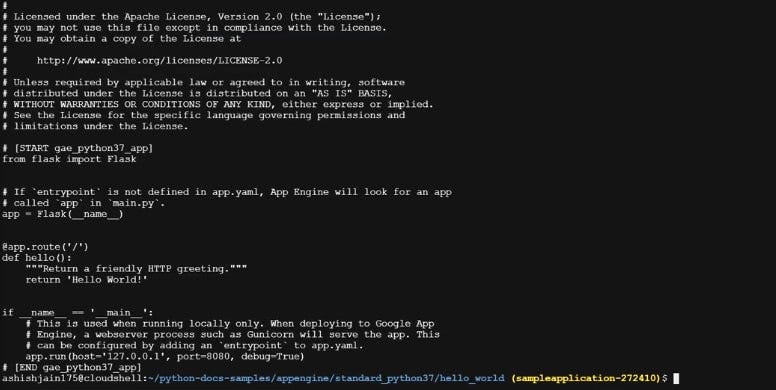
Task: Click the 'limitations under the License.' line
Action: 95,126
